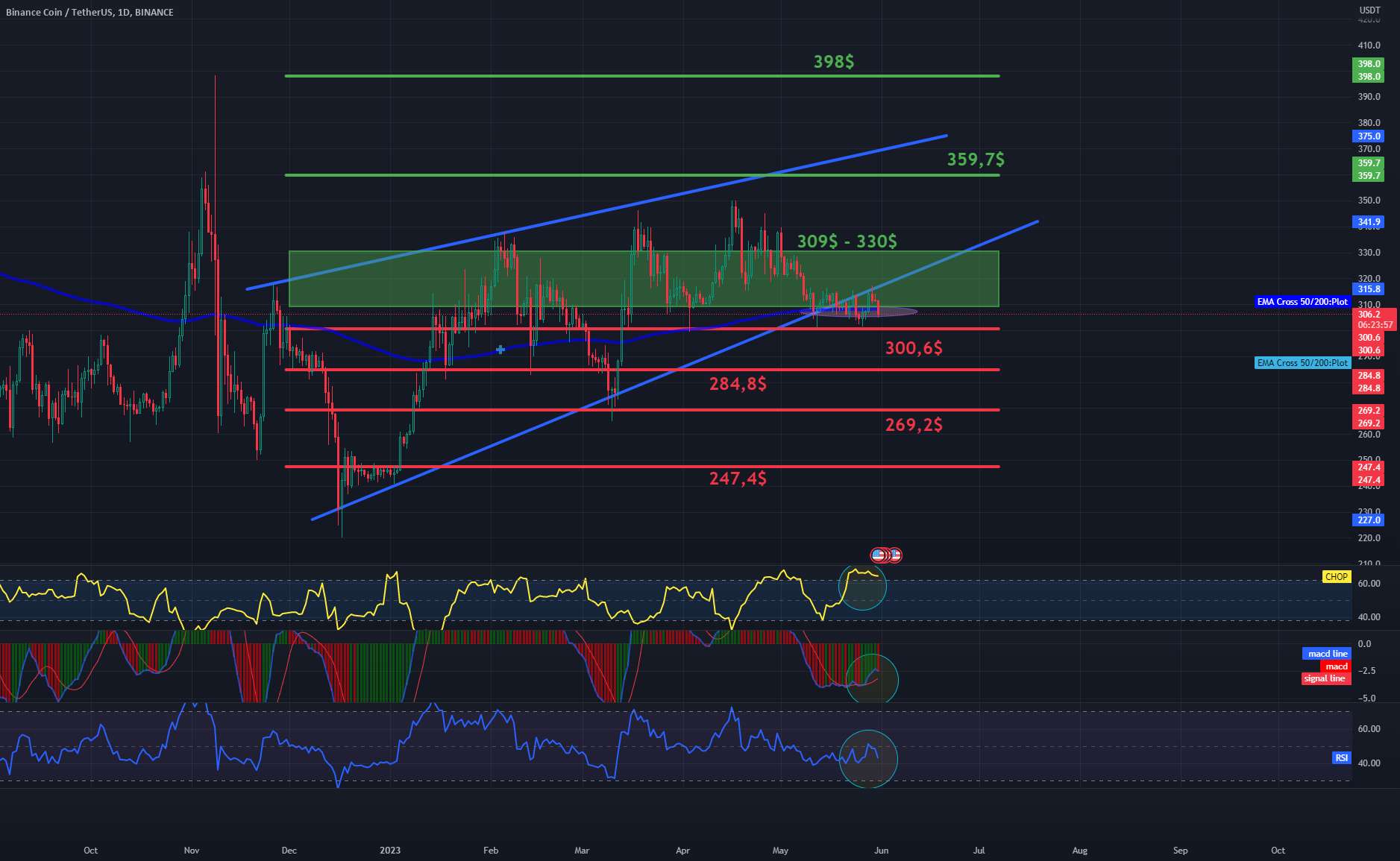Click the Jun label on time axis
The height and width of the screenshot is (861, 1400).
881,851
